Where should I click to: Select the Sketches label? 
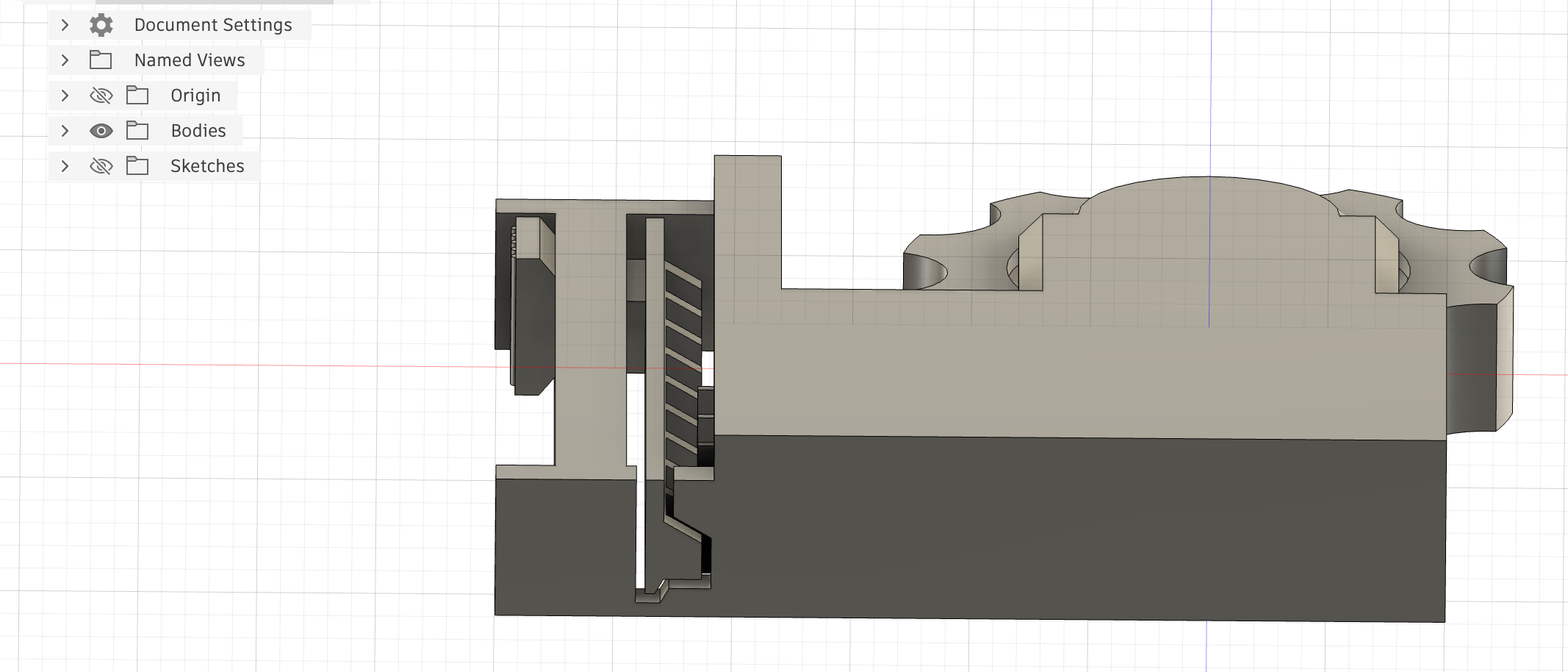click(207, 166)
